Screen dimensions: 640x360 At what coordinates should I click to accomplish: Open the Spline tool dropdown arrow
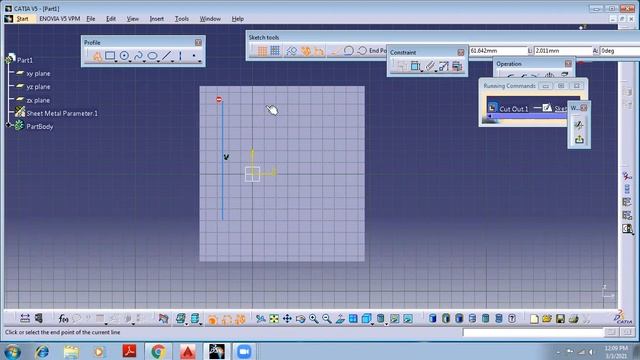[144, 61]
